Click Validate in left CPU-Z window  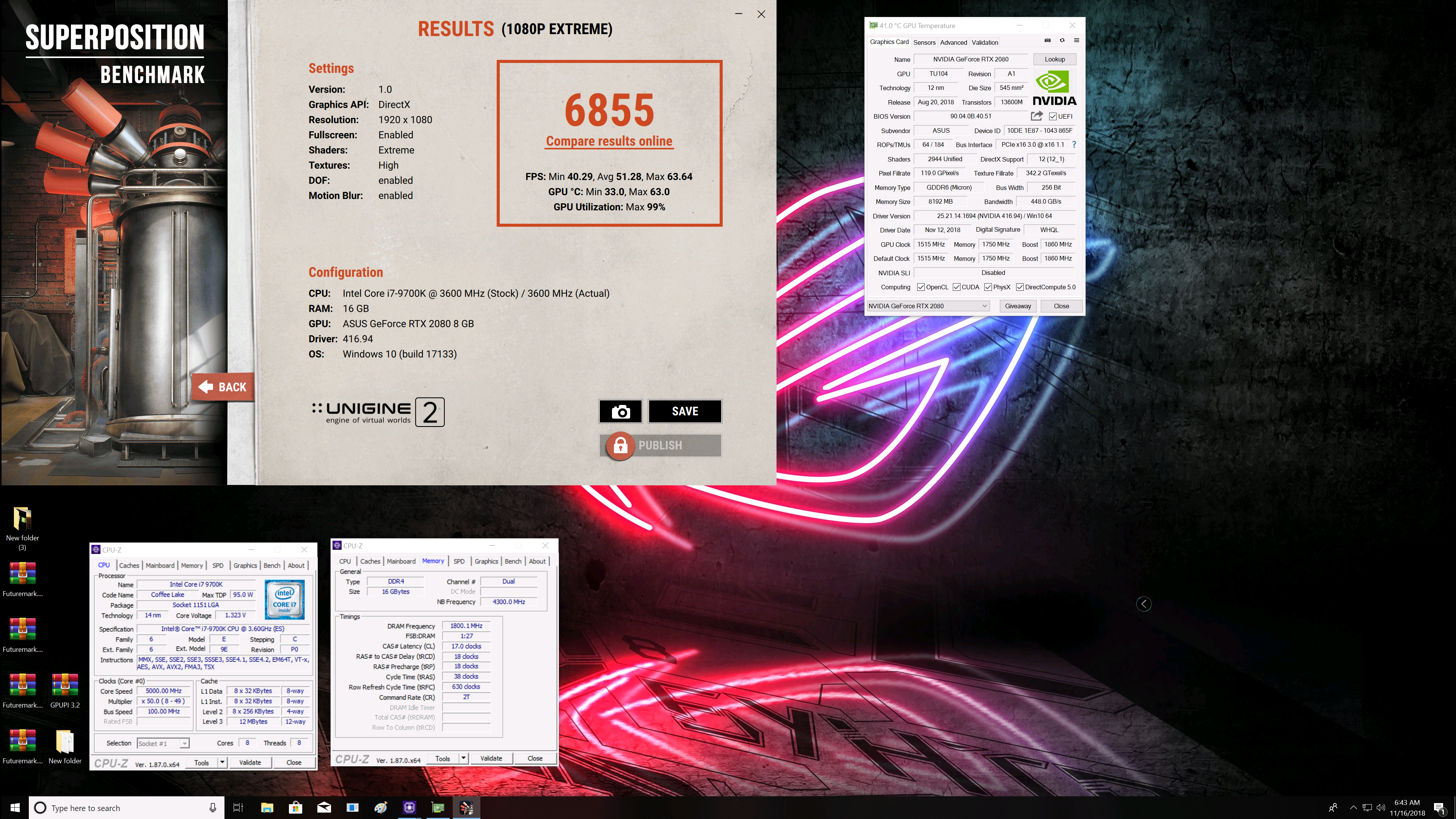(250, 763)
